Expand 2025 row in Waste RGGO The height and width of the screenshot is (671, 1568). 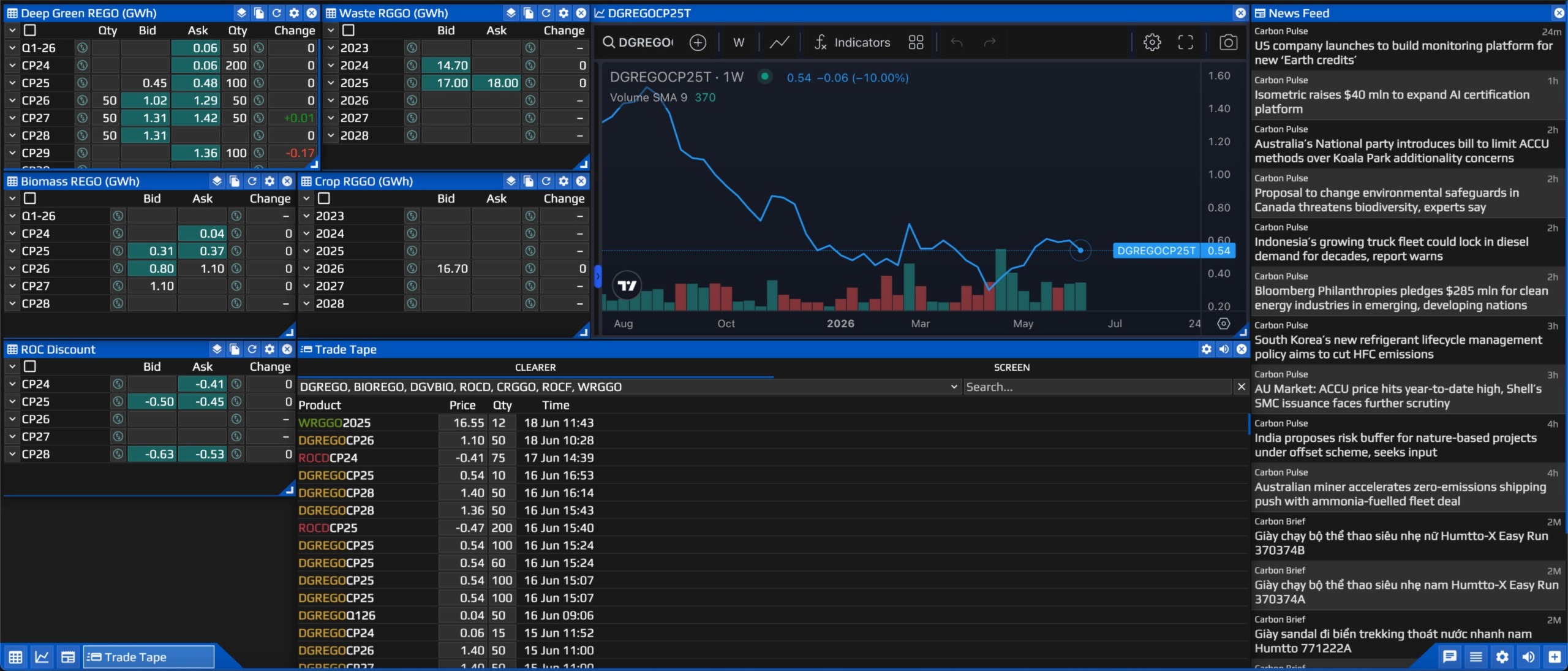click(x=331, y=83)
